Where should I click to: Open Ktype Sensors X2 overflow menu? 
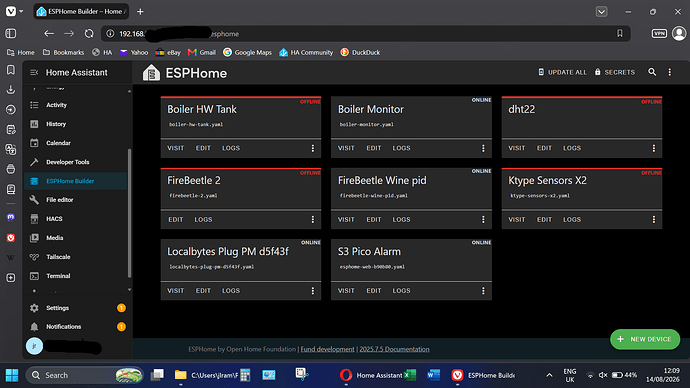[x=654, y=220]
